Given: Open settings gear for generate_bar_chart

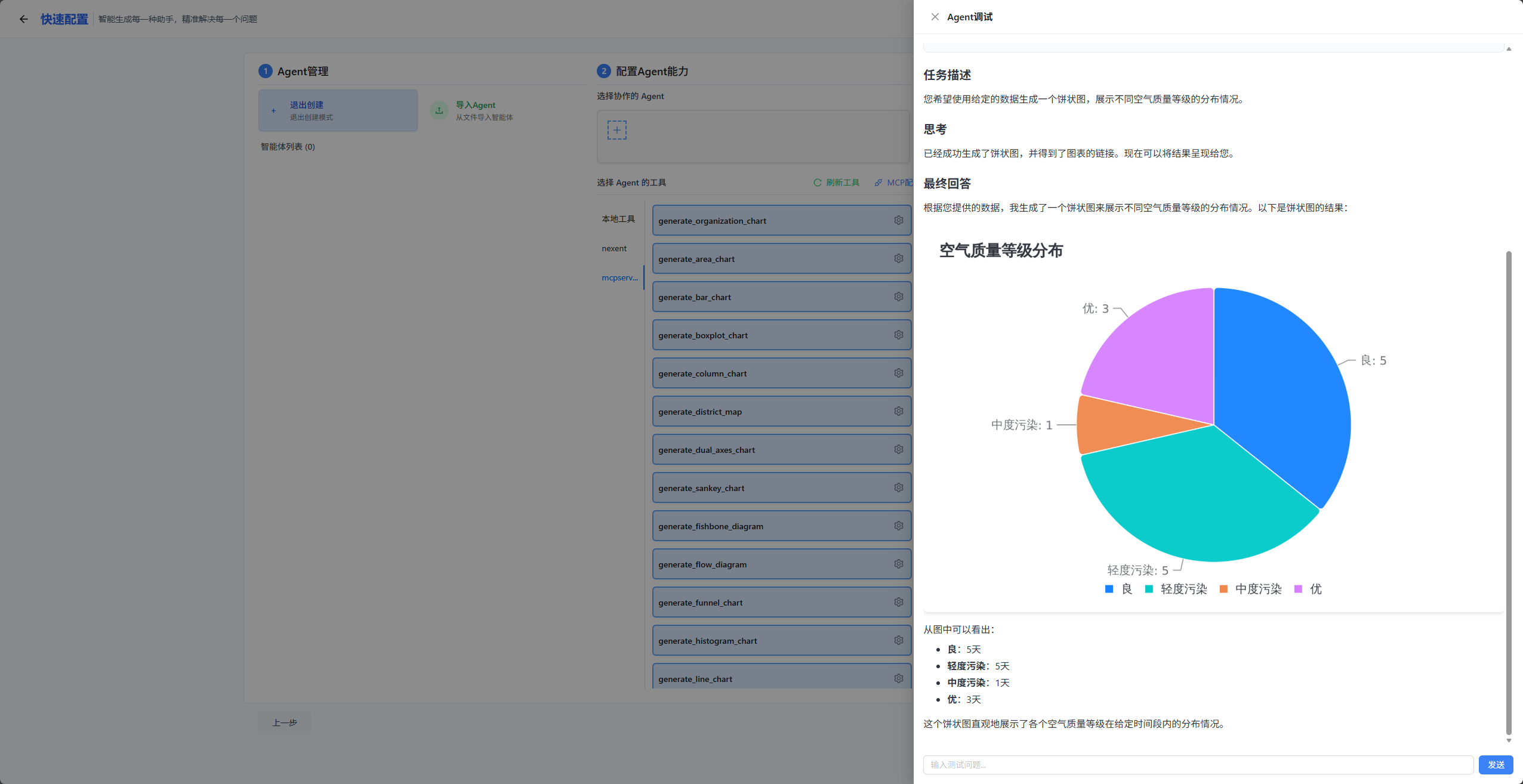Looking at the screenshot, I should 898,297.
